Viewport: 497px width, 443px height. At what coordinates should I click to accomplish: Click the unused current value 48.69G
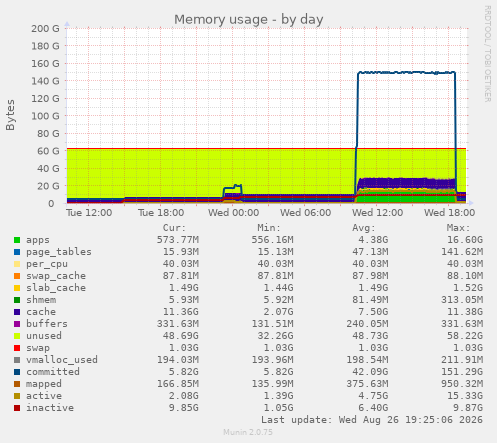click(x=181, y=336)
